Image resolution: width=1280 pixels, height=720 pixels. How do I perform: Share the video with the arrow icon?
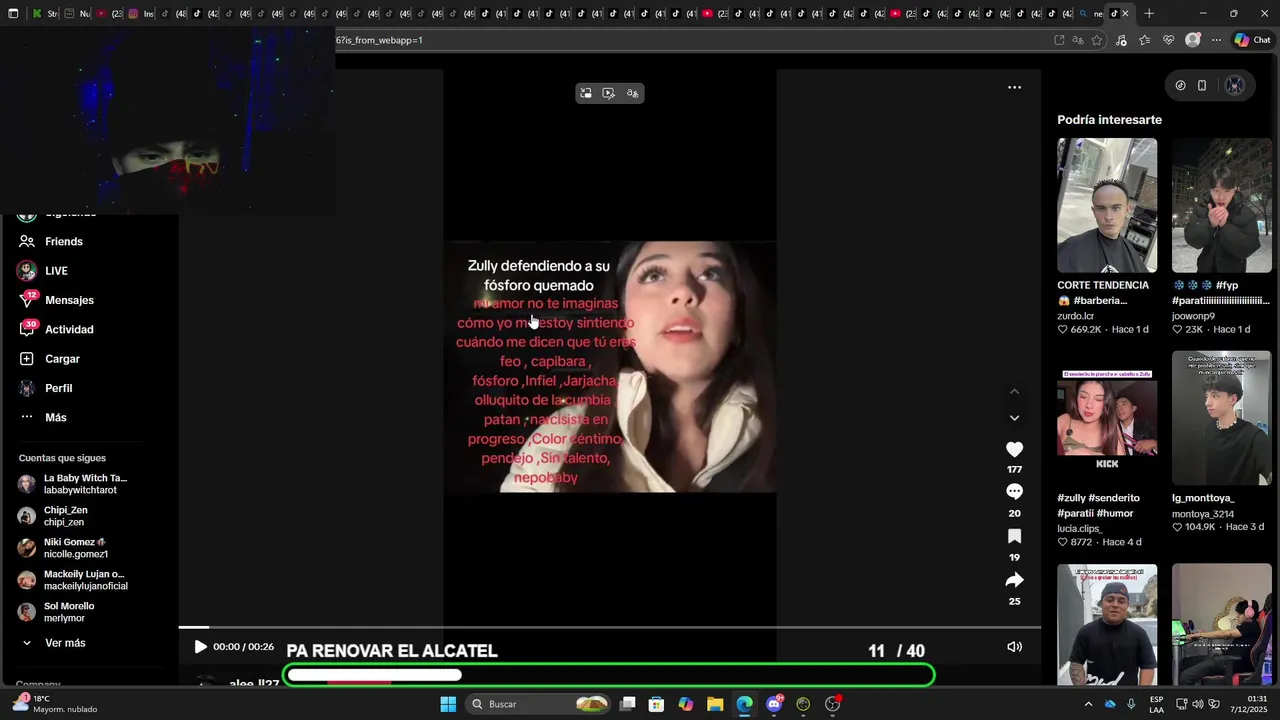click(1014, 580)
